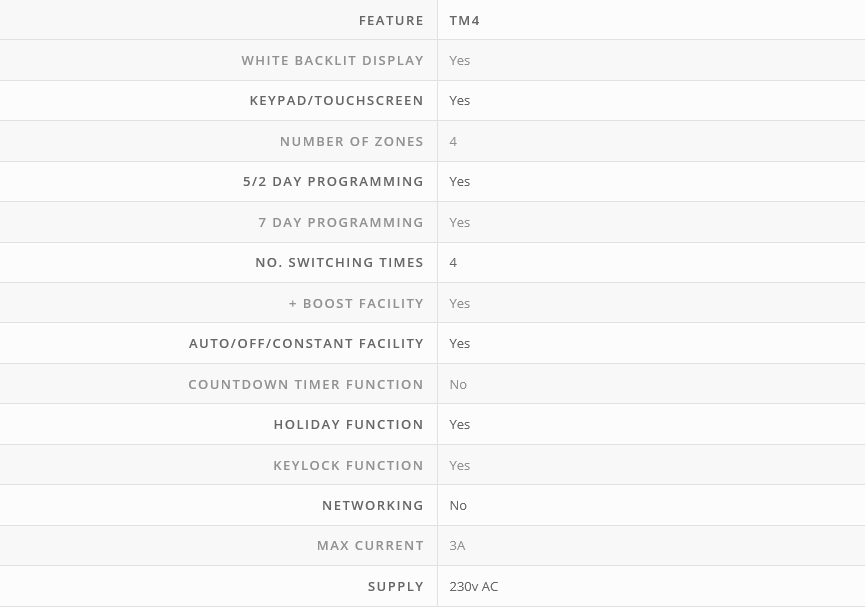Click the + BOOST FACILITY label
Viewport: 865px width, 607px height.
coord(356,303)
